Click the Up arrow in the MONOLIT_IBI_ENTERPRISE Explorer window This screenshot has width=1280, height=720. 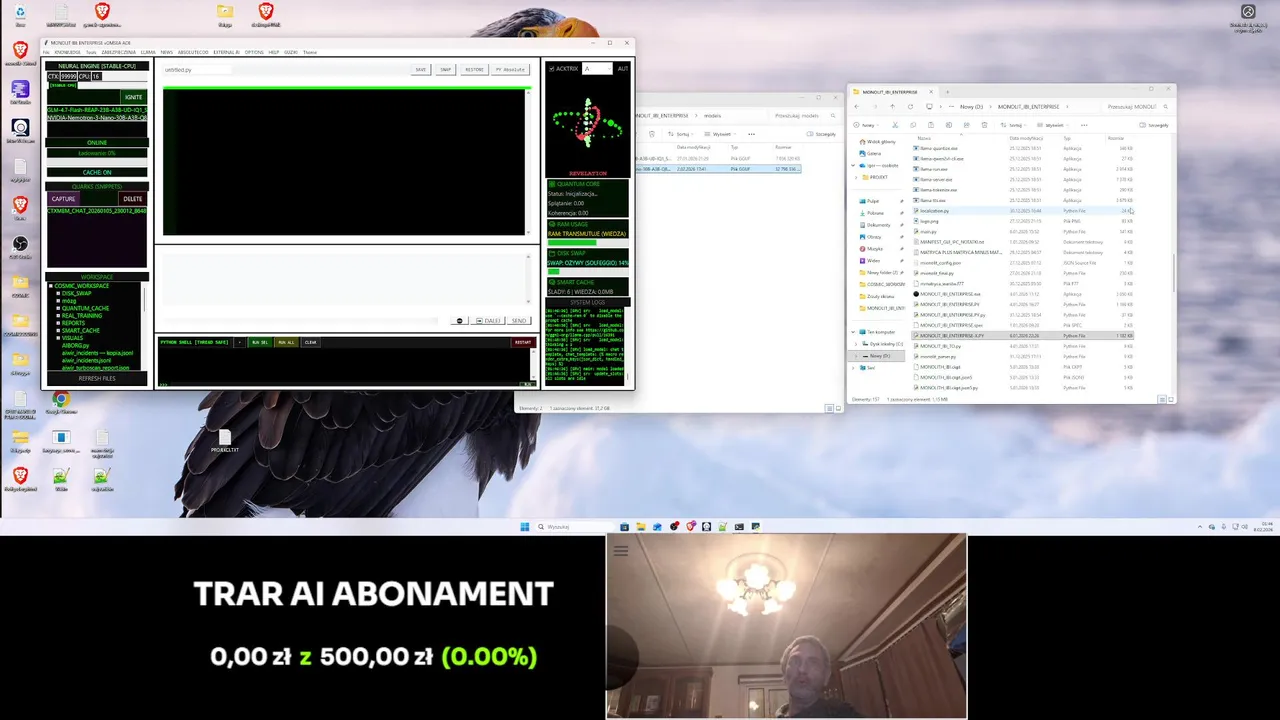[893, 107]
